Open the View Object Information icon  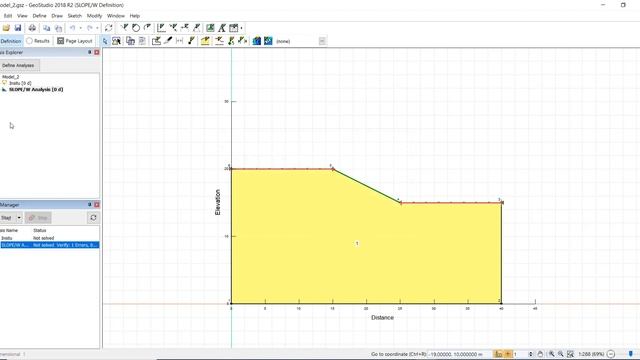pyautogui.click(x=117, y=41)
